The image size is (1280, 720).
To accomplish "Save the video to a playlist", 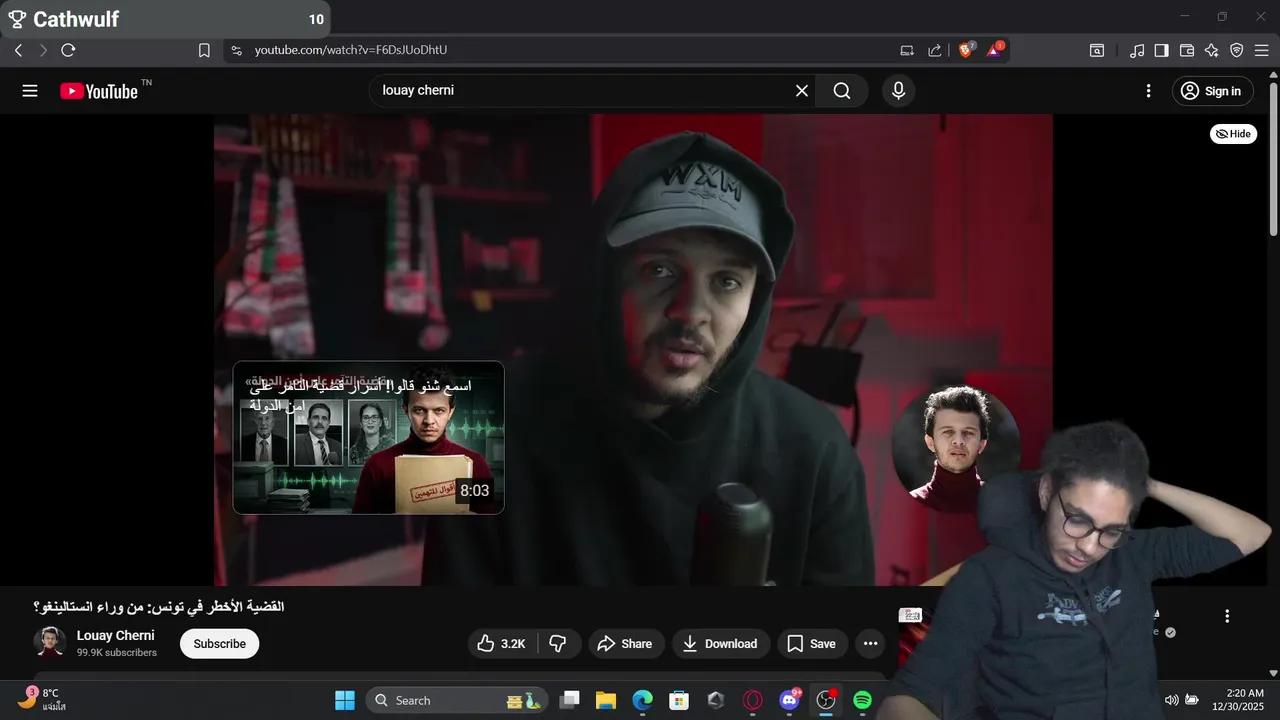I will (x=812, y=644).
